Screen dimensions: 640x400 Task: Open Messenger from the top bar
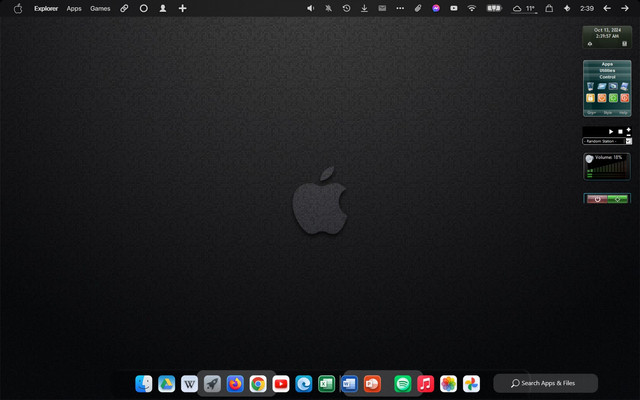(x=436, y=8)
